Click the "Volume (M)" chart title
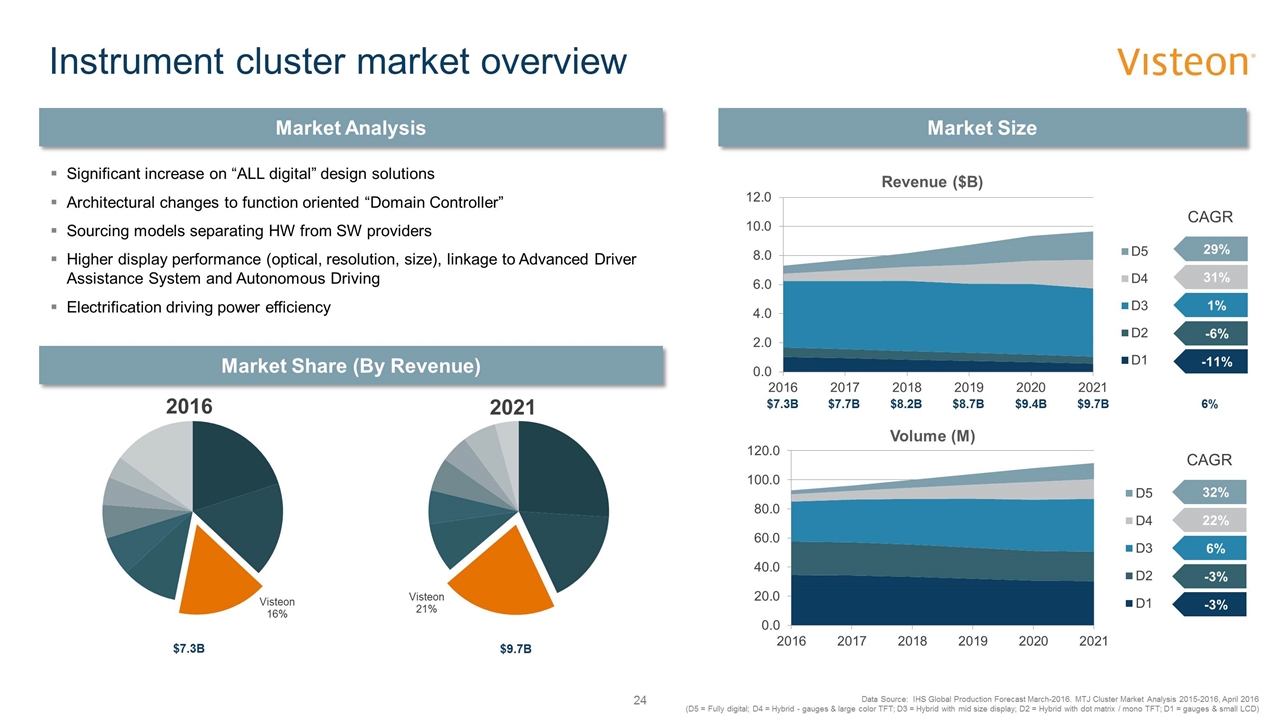Screen dimensions: 1280x720 point(931,436)
